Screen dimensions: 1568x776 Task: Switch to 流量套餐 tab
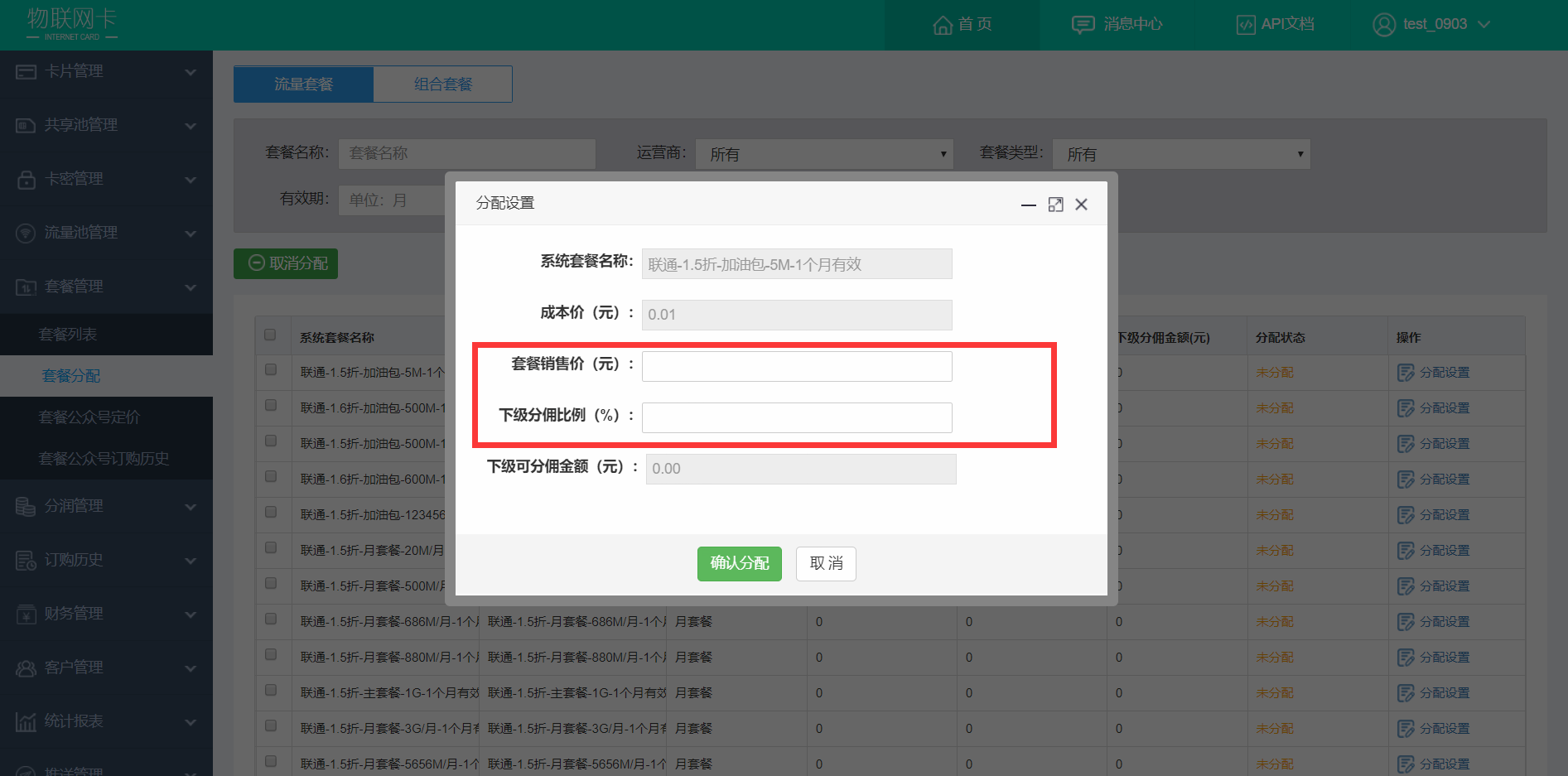[303, 84]
